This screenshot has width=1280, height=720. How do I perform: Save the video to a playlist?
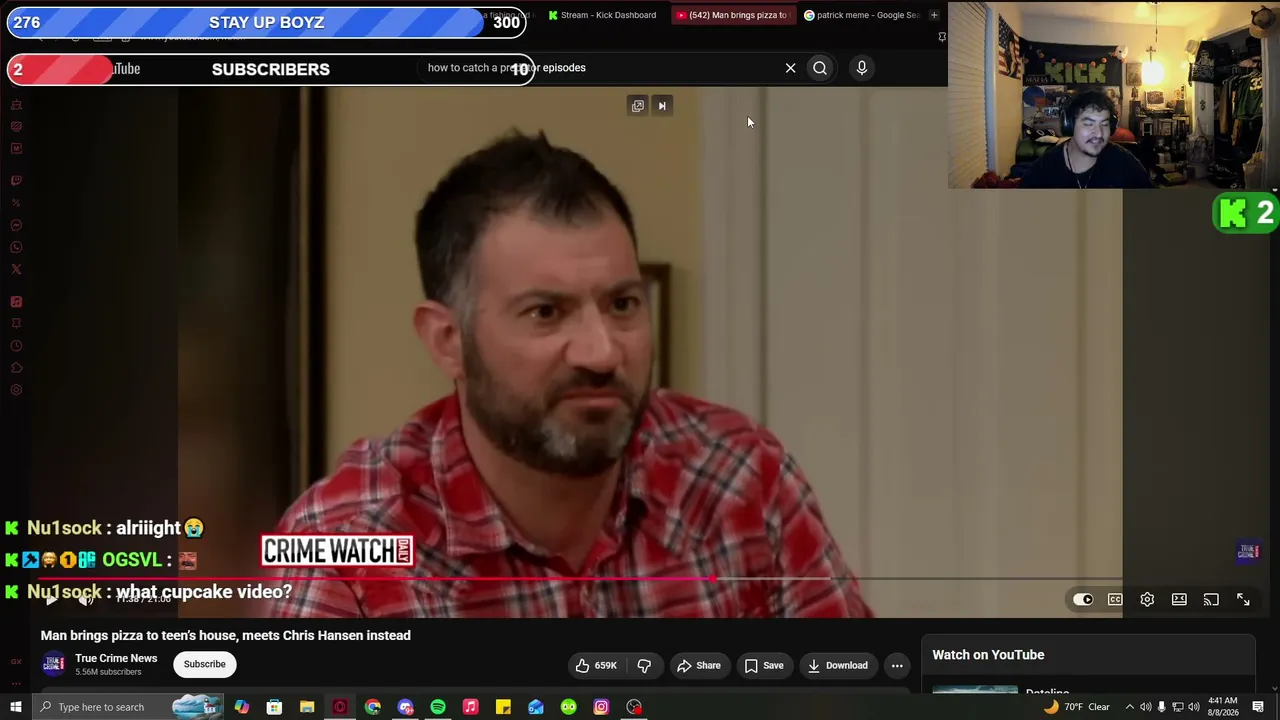(x=763, y=665)
